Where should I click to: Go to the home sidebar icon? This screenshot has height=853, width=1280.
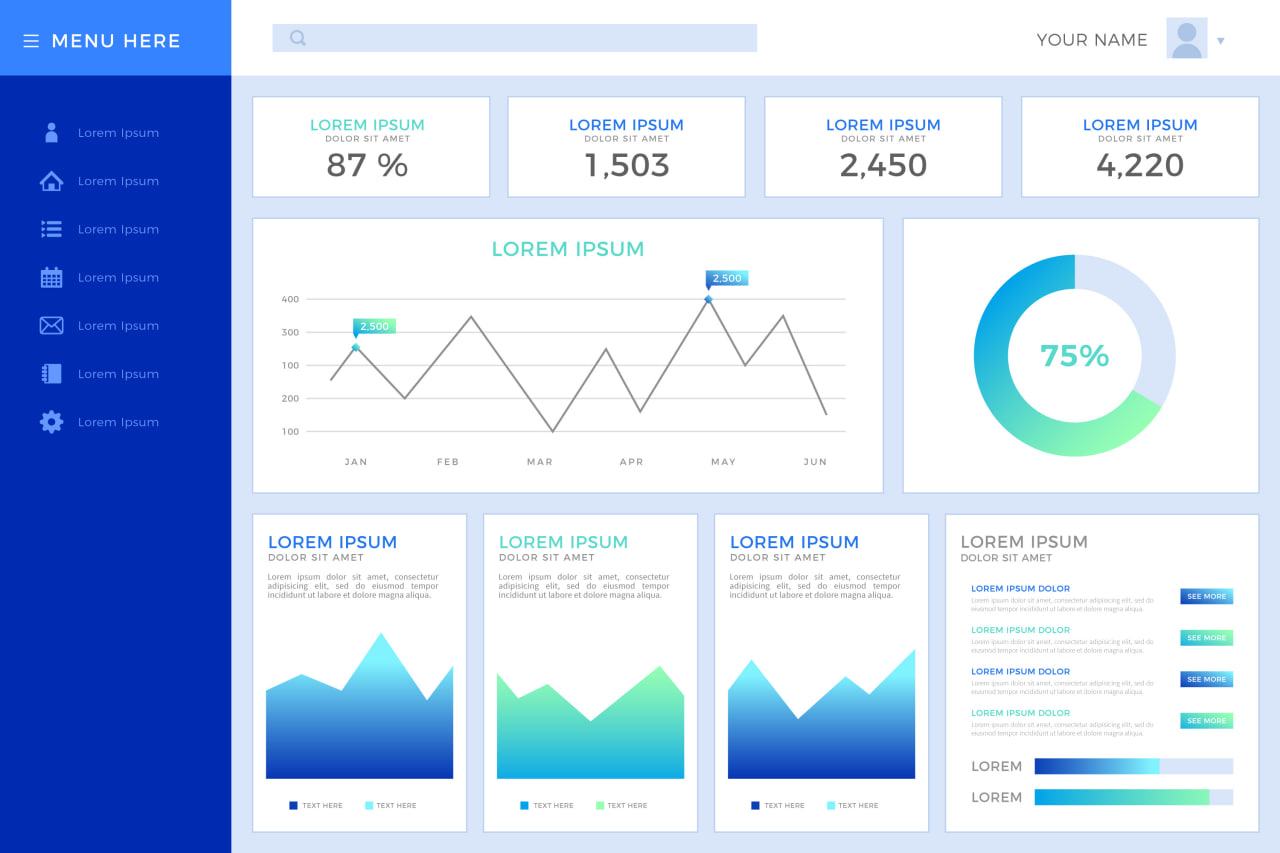click(51, 181)
